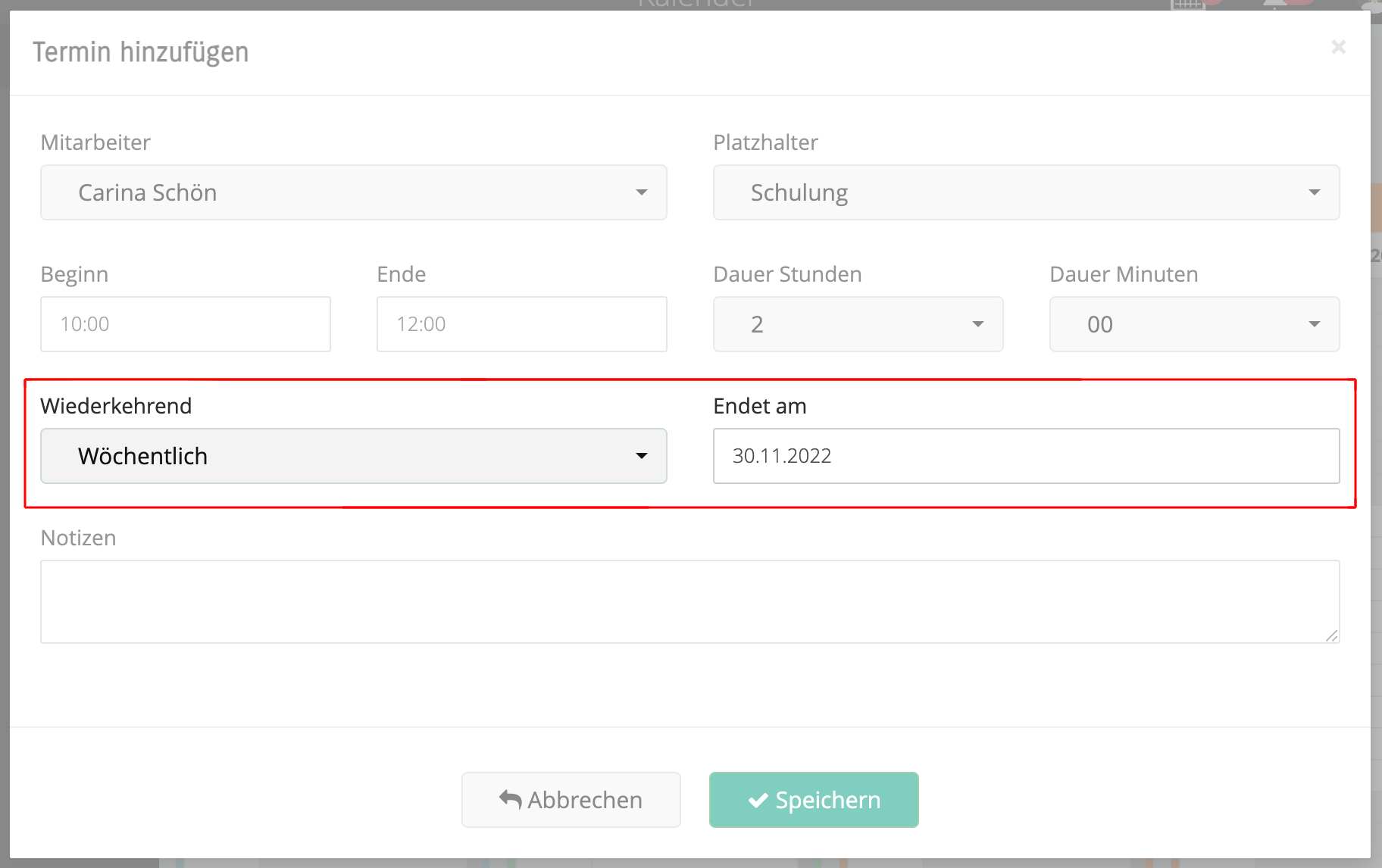This screenshot has width=1382, height=868.
Task: Click the back-arrow icon on Abbrechen
Action: click(x=511, y=800)
